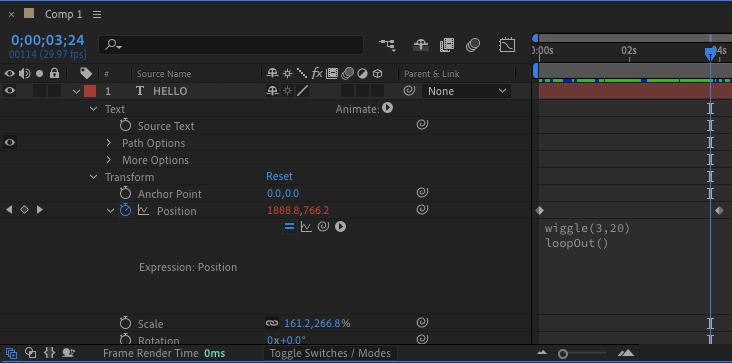Hide the HELLO layer video eye
The height and width of the screenshot is (363, 732).
[x=9, y=91]
